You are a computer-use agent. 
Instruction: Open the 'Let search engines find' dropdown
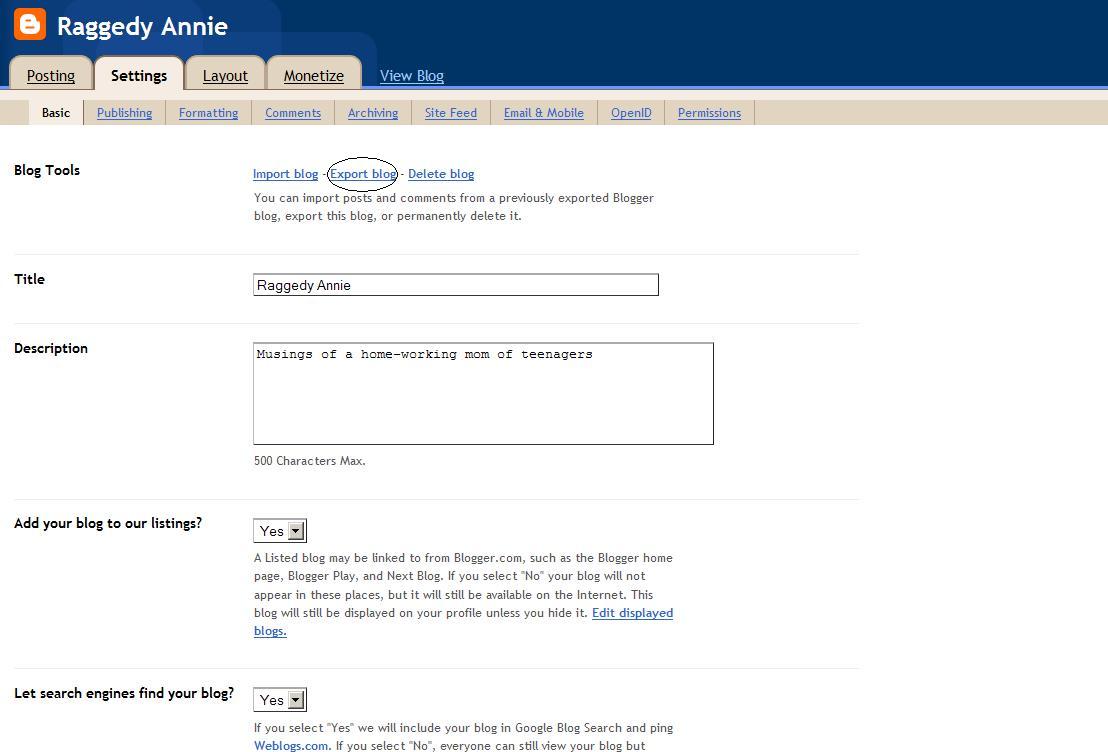pyautogui.click(x=280, y=700)
